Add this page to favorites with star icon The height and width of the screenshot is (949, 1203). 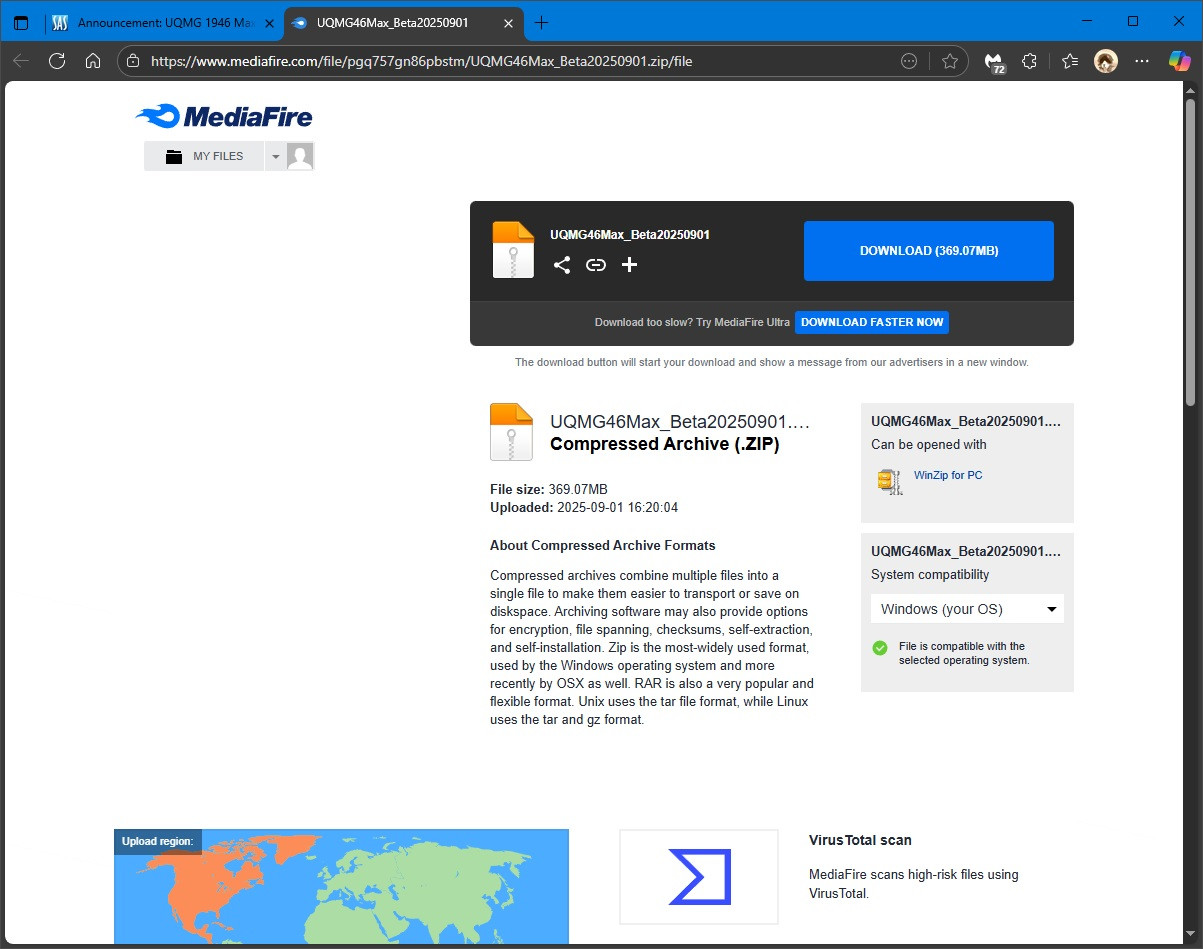pos(950,61)
